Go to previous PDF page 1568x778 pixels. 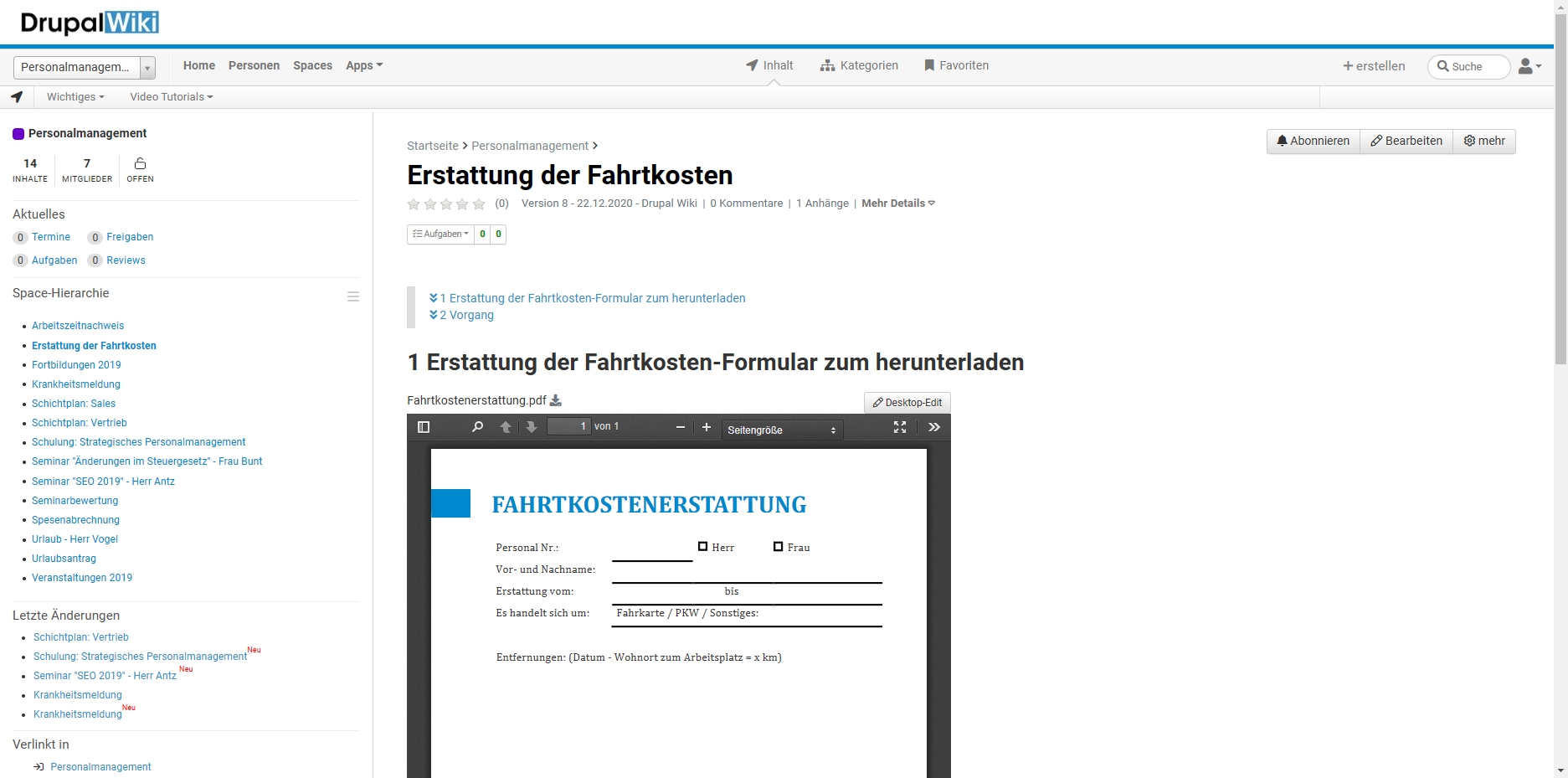point(506,427)
